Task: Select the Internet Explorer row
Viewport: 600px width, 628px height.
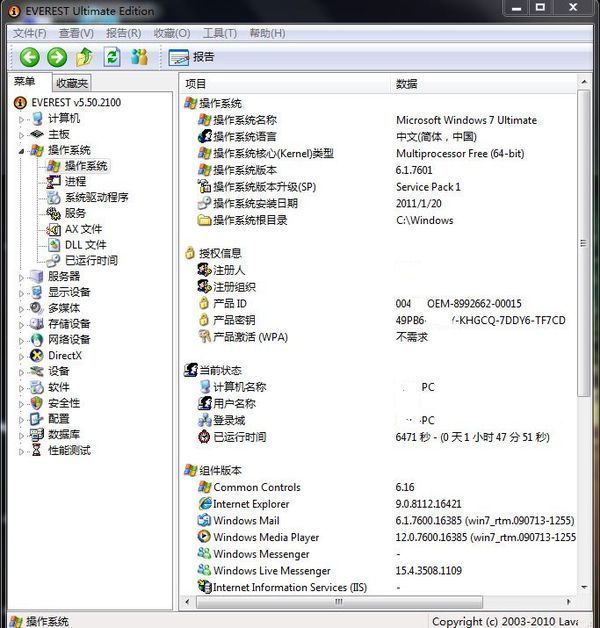Action: pyautogui.click(x=378, y=504)
